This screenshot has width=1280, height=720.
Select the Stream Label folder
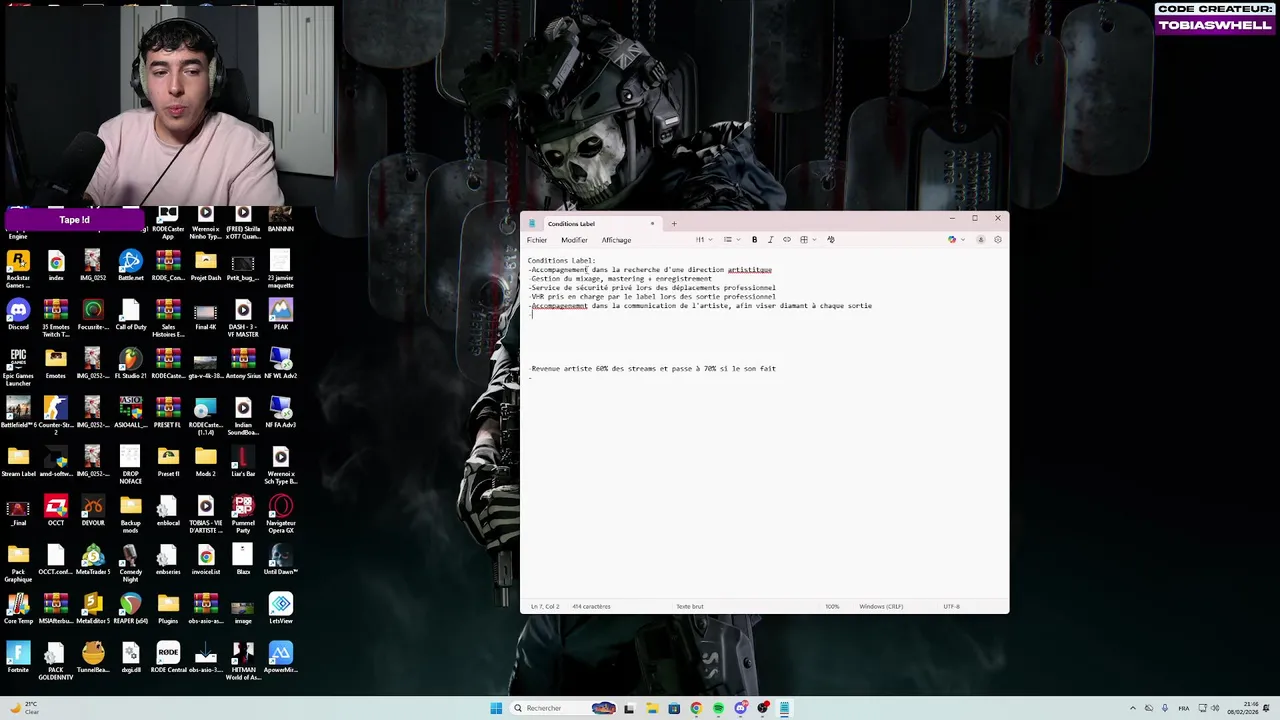tap(18, 462)
